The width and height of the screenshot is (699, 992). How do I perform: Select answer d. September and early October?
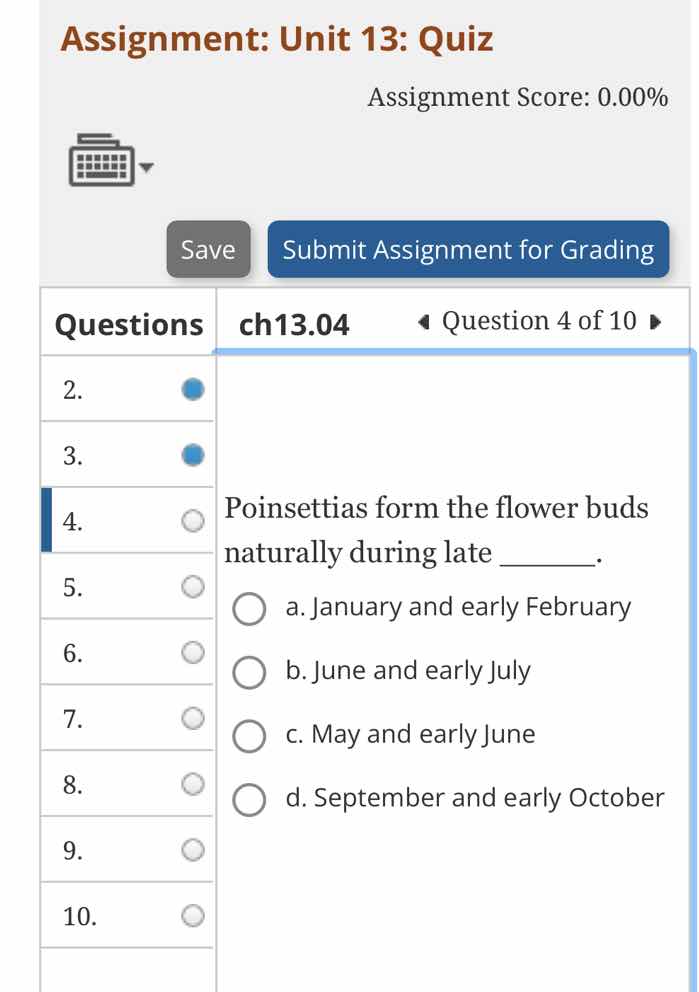coord(249,800)
